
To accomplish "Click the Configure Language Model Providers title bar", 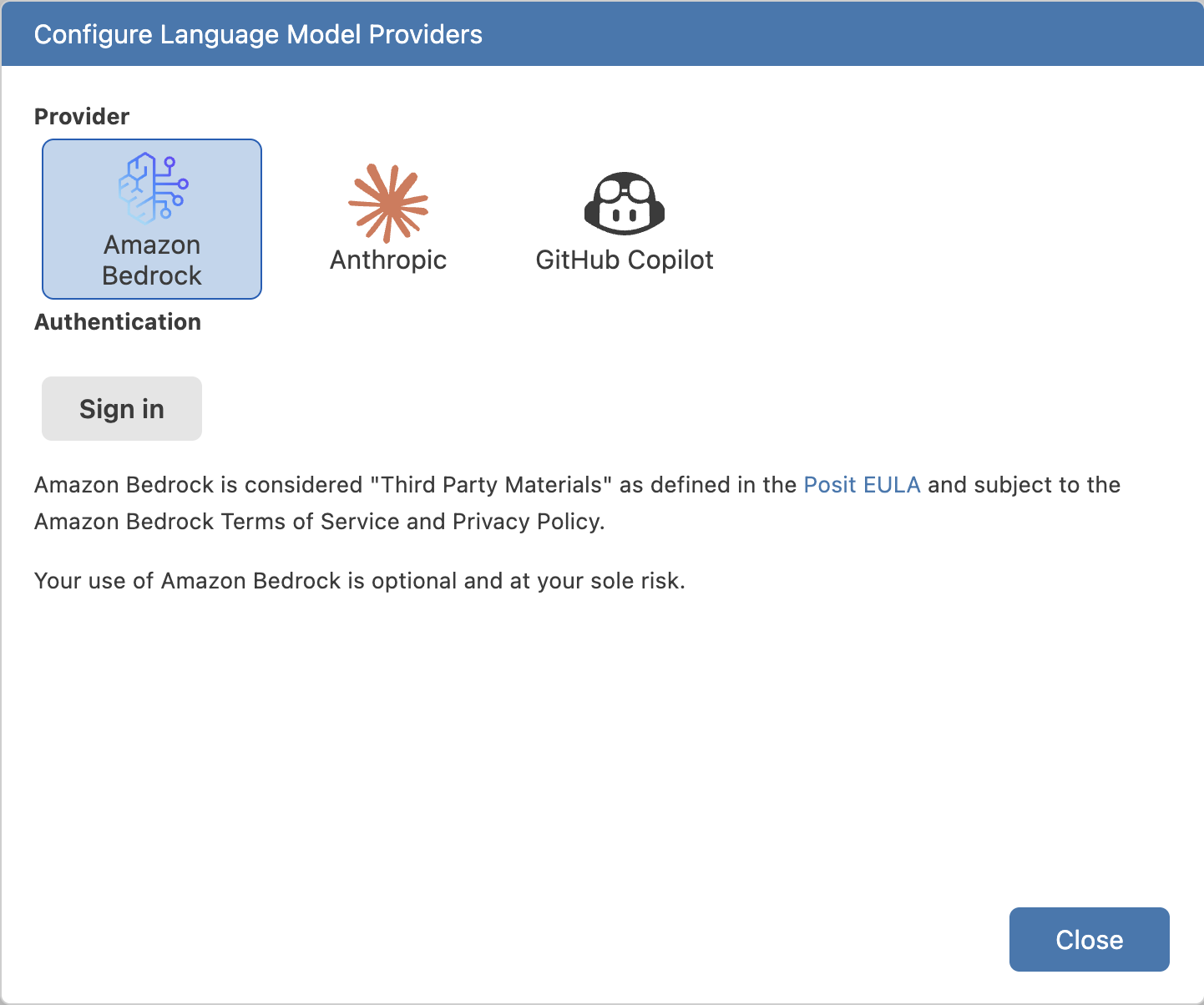I will point(258,34).
